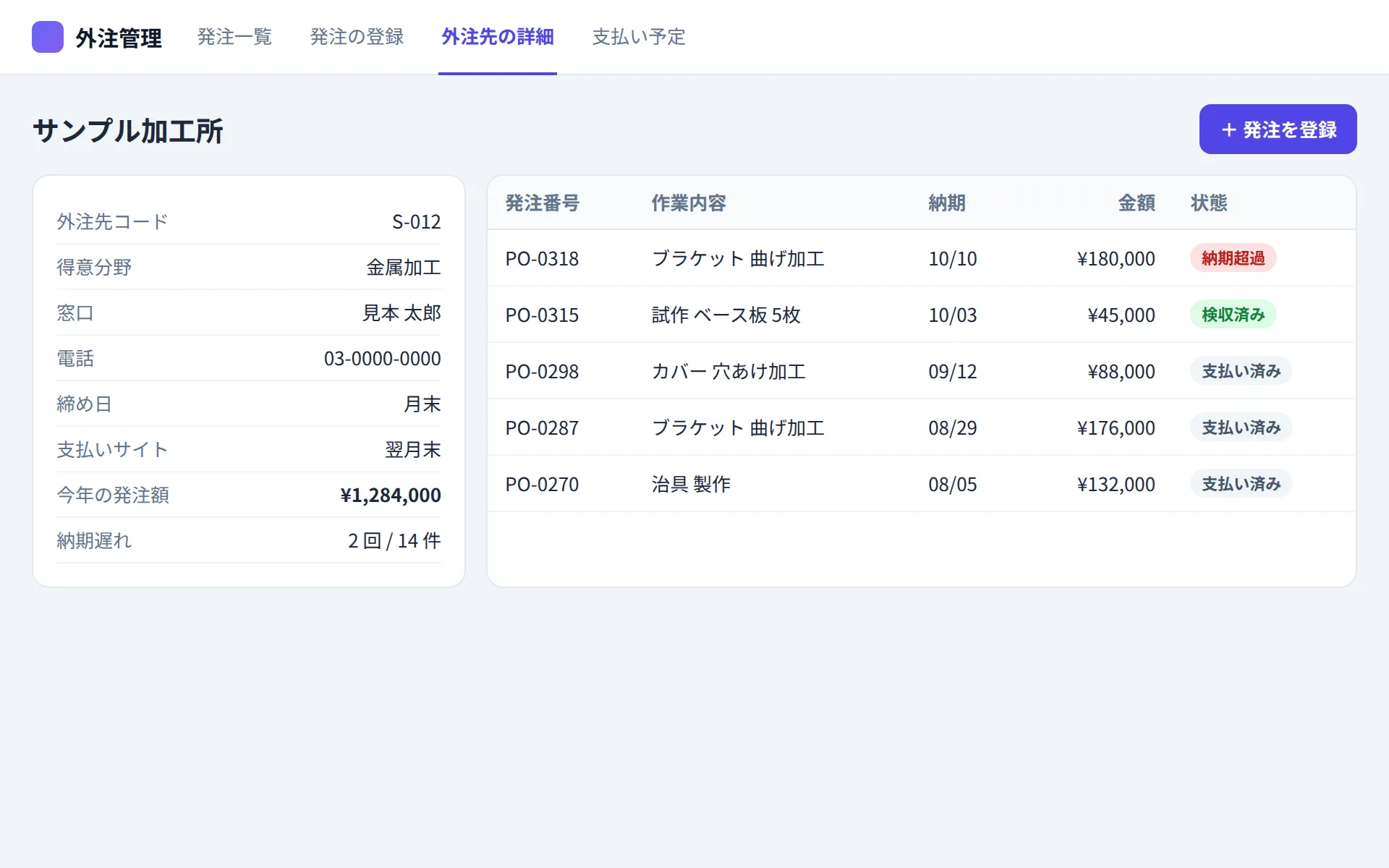
Task: Click the ¥132,000 amount
Action: pyautogui.click(x=1116, y=485)
